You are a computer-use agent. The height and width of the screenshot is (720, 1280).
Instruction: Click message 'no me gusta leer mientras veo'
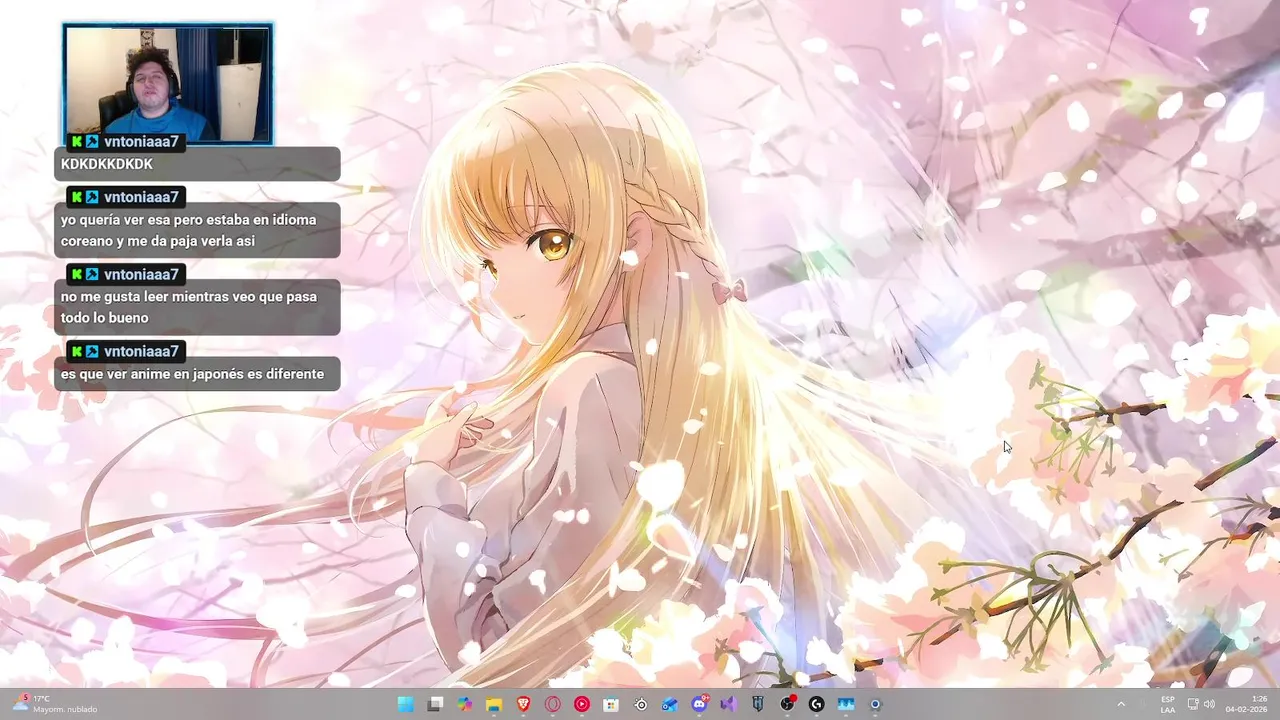[197, 307]
